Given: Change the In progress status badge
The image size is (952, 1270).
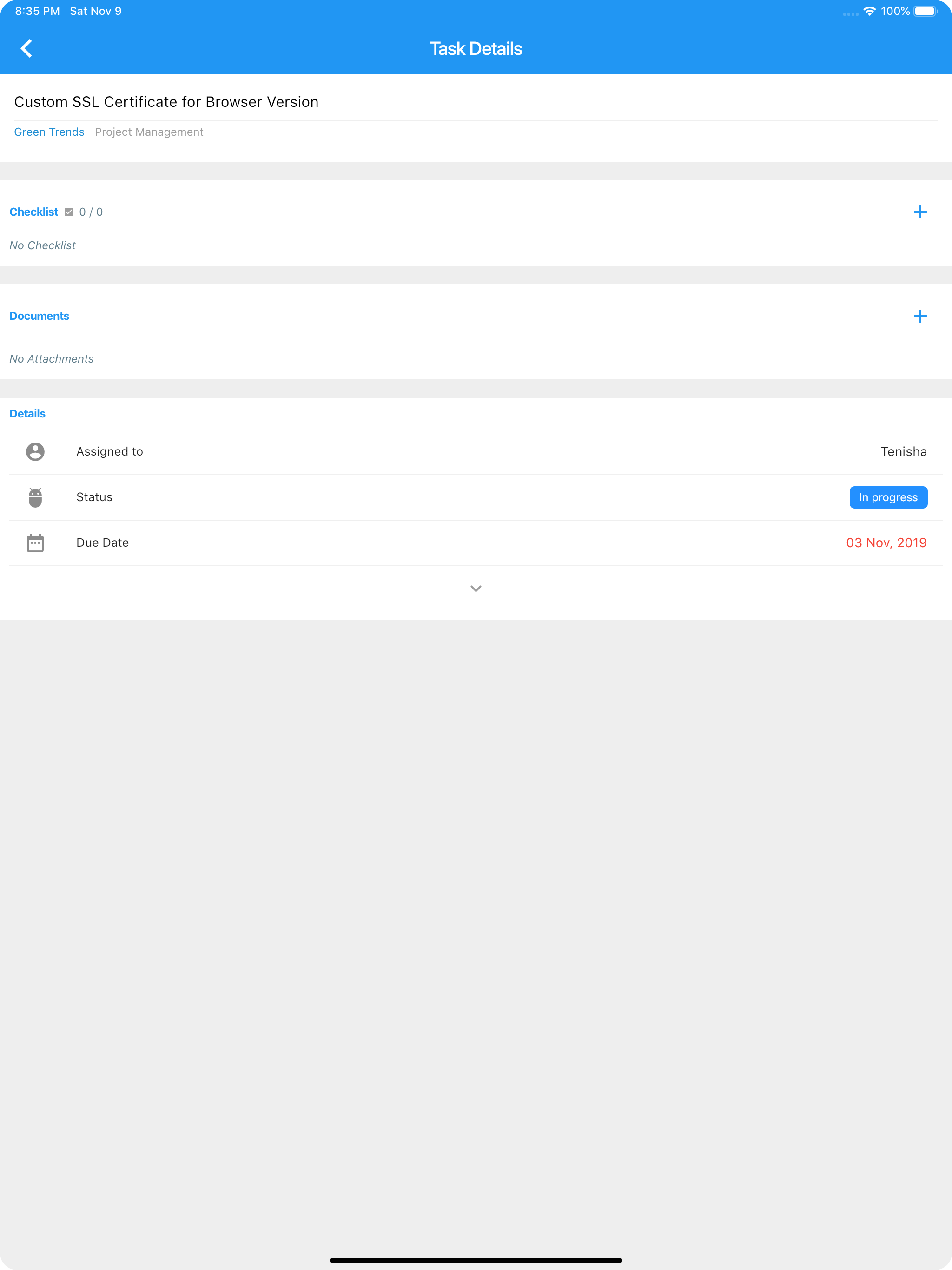Looking at the screenshot, I should click(888, 497).
